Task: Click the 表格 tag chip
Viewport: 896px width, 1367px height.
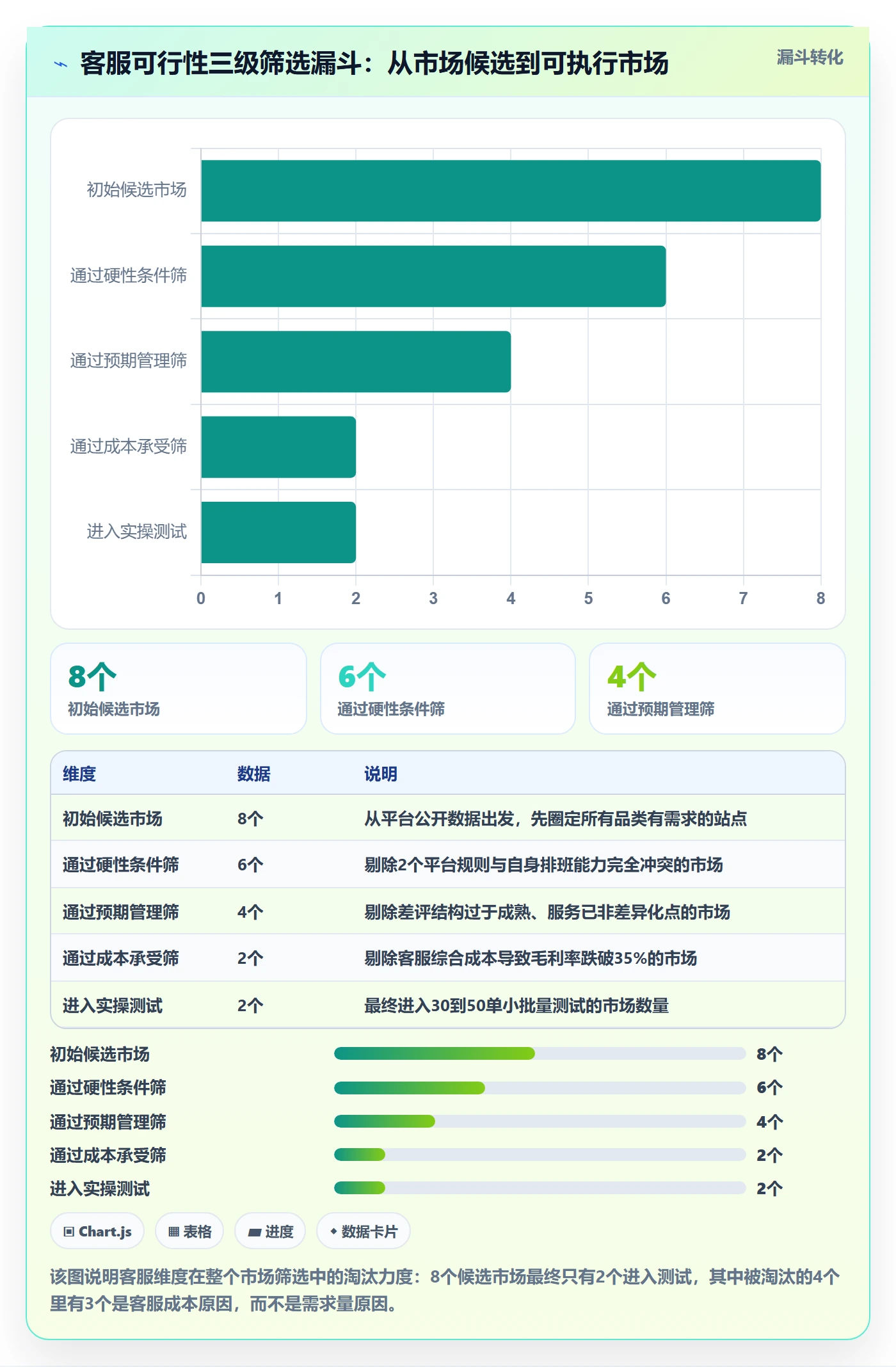Action: [189, 1231]
